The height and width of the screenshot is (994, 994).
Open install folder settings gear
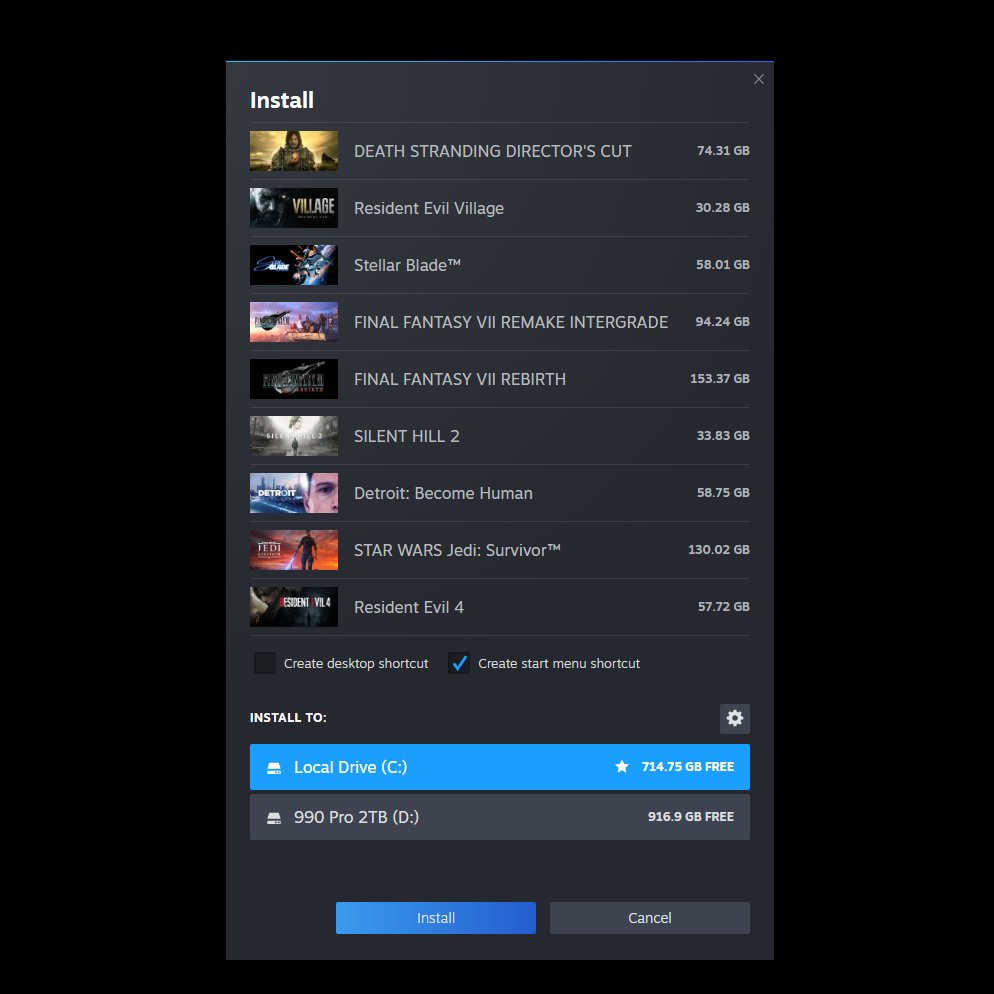(734, 718)
